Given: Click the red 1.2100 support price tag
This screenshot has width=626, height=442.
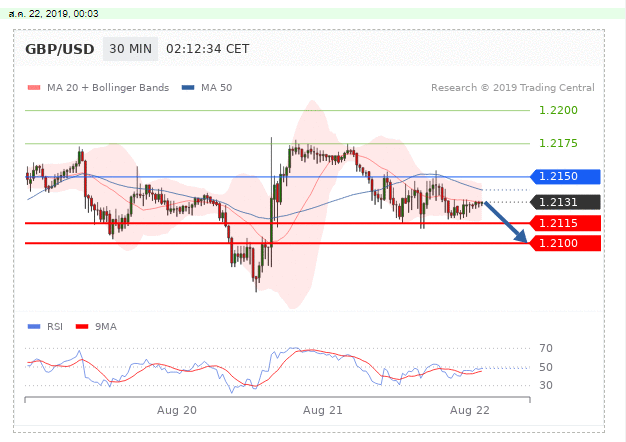Looking at the screenshot, I should click(x=565, y=243).
